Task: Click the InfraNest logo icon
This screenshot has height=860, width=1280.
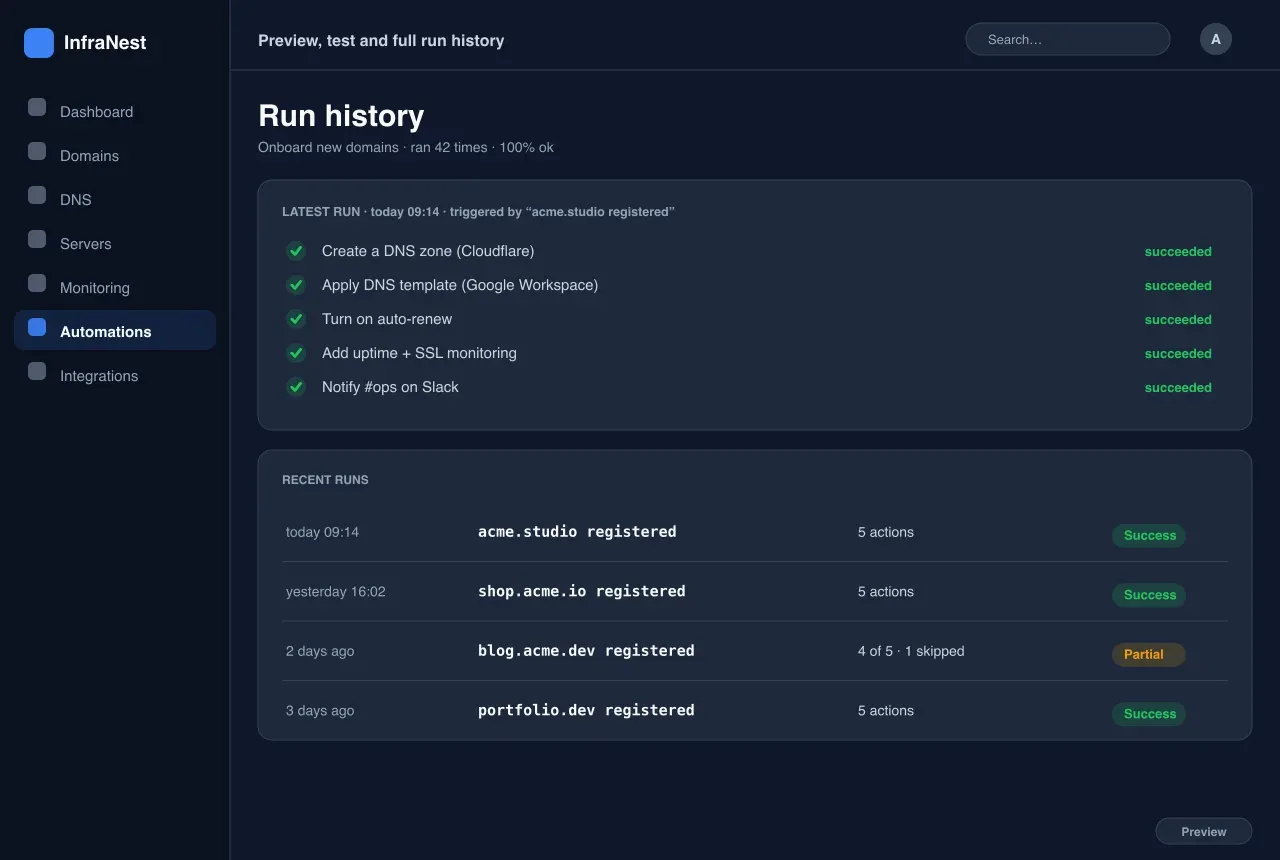Action: (39, 43)
